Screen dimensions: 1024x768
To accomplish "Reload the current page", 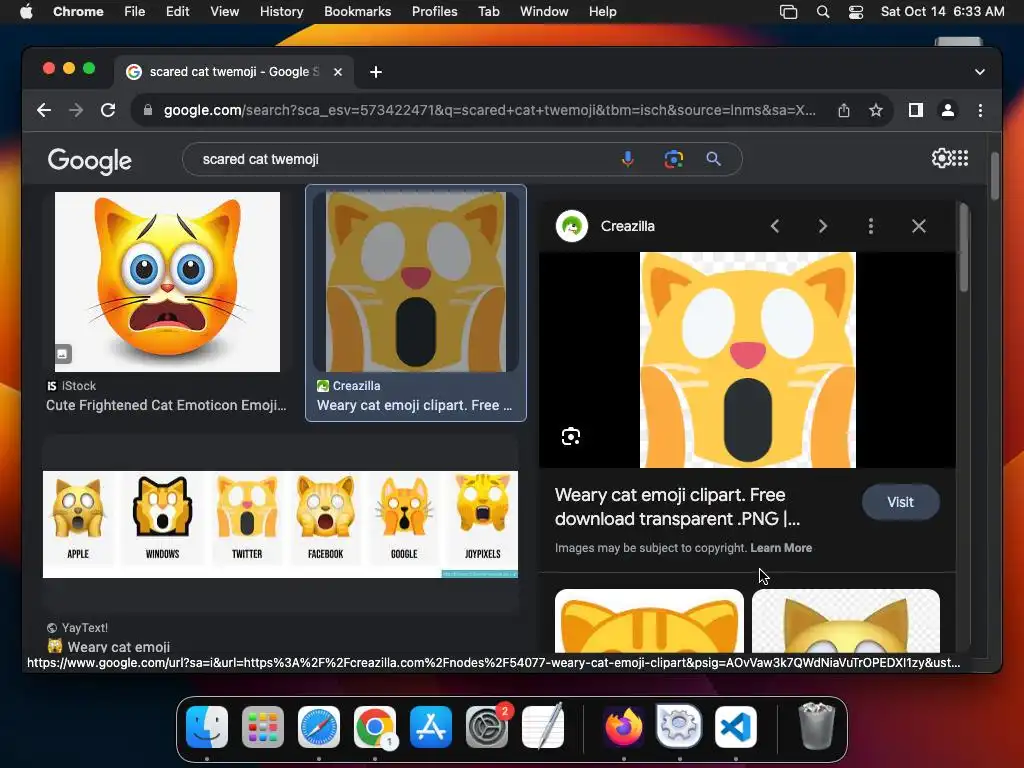I will pos(108,110).
